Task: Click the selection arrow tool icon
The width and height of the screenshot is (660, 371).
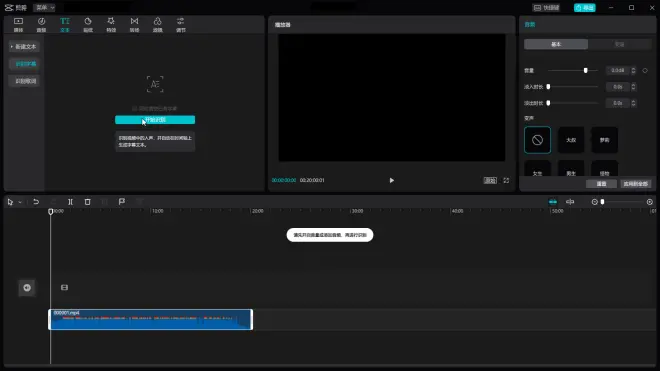Action: [10, 202]
